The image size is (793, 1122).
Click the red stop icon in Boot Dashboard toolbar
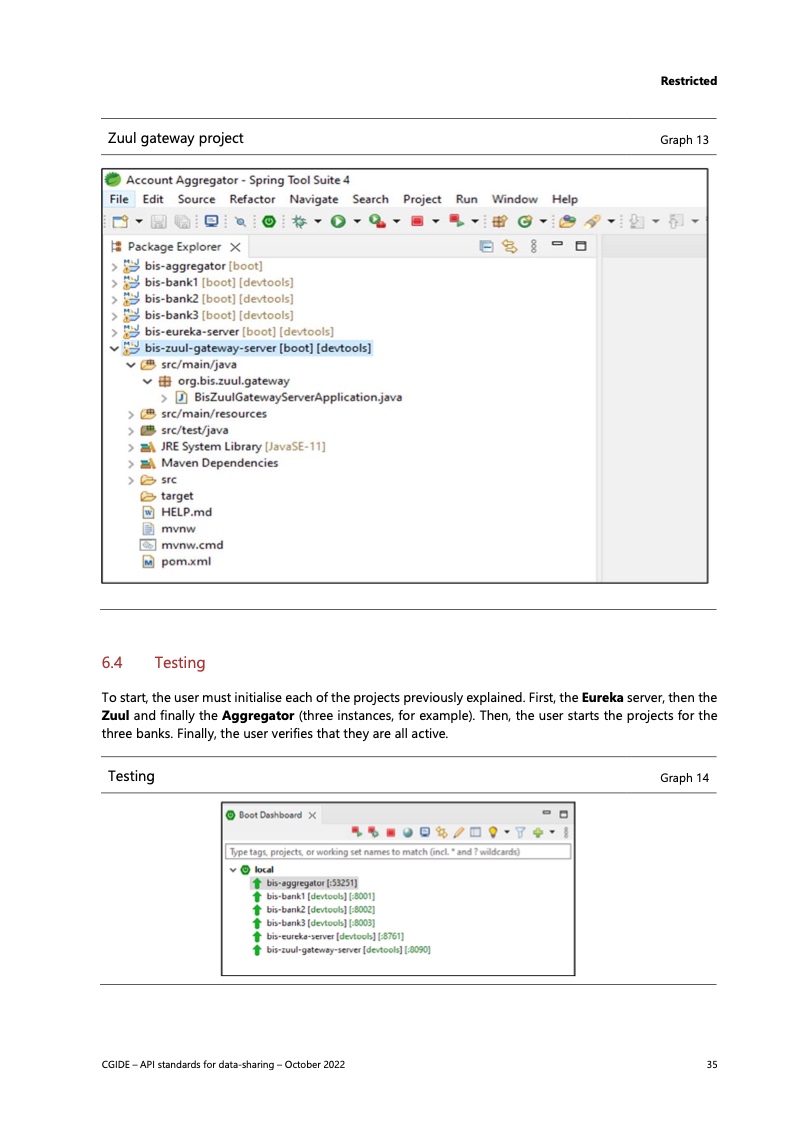click(x=392, y=832)
